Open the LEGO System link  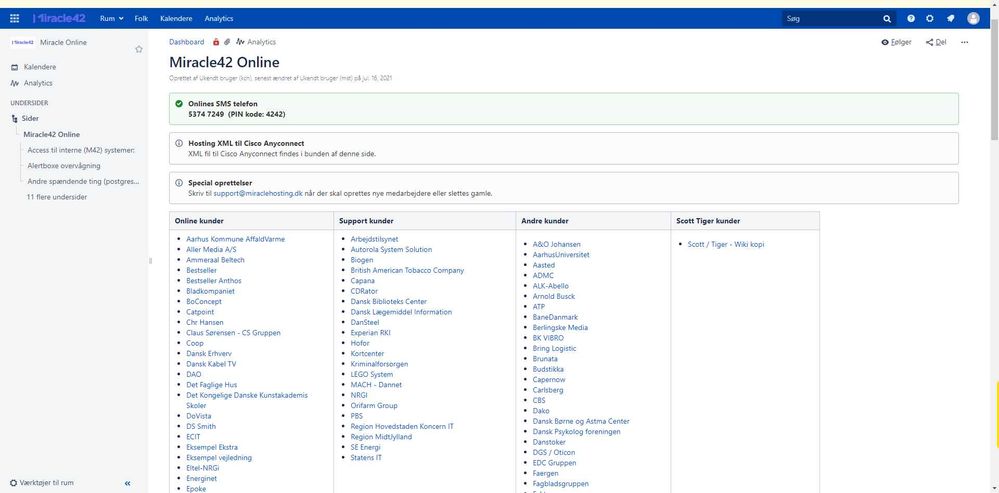[x=371, y=374]
